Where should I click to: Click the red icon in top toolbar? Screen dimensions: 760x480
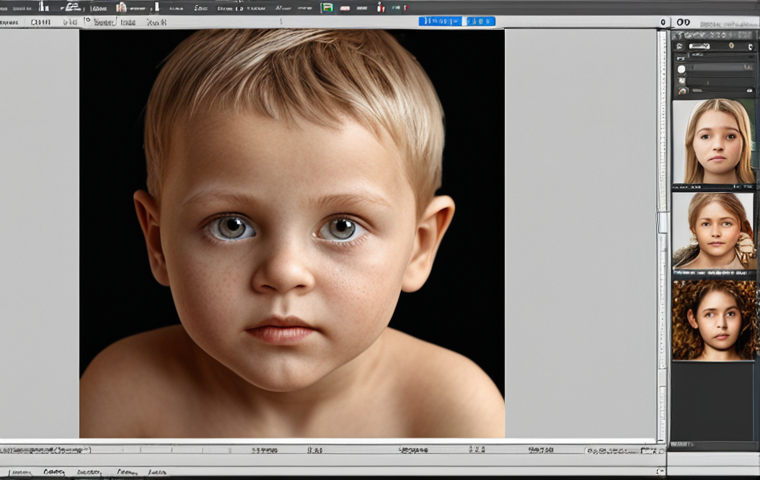(x=379, y=7)
